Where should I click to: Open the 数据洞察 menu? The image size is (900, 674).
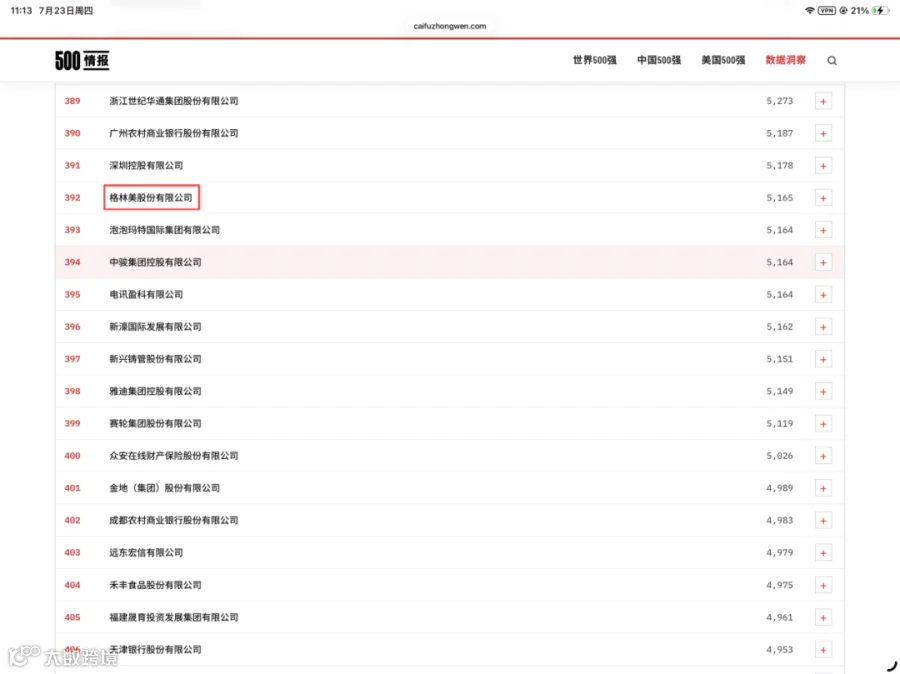click(786, 60)
